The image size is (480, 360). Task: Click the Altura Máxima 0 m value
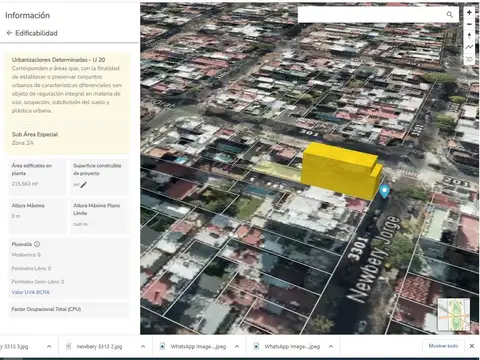tap(16, 216)
